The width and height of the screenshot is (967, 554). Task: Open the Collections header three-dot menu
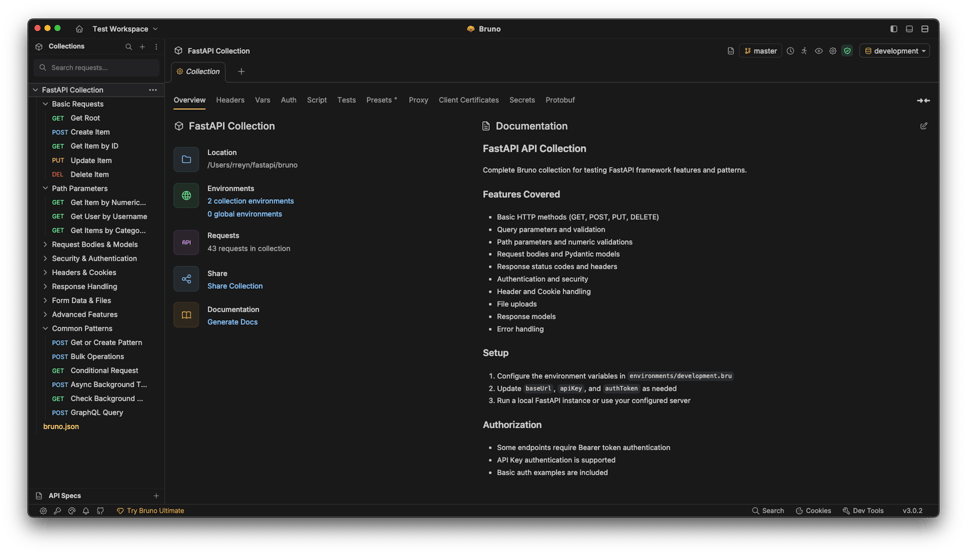click(156, 47)
